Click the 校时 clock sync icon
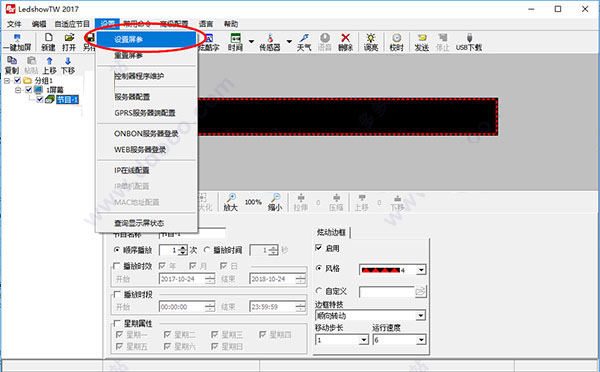This screenshot has height=372, width=600. click(396, 42)
